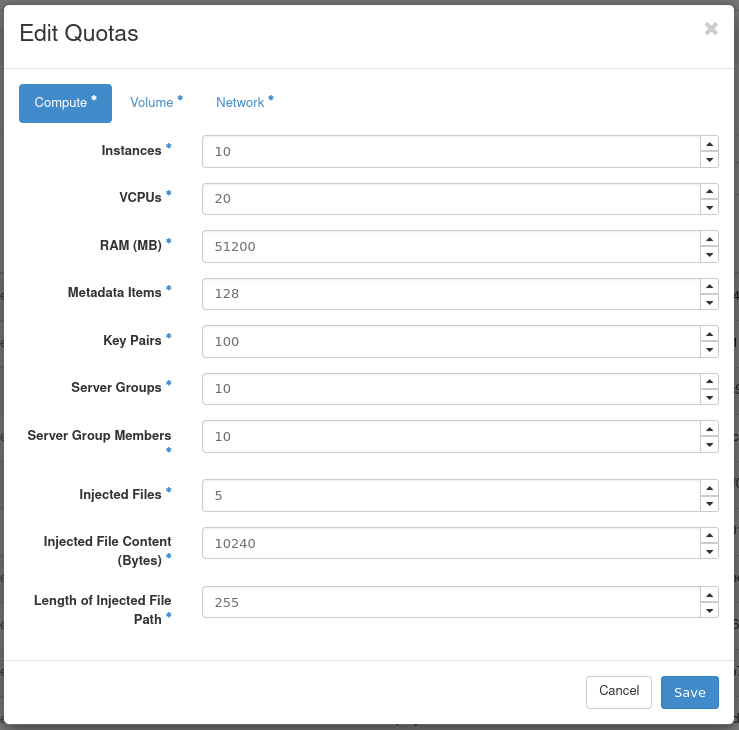The height and width of the screenshot is (730, 739).
Task: Cancel the quota changes
Action: tap(618, 691)
